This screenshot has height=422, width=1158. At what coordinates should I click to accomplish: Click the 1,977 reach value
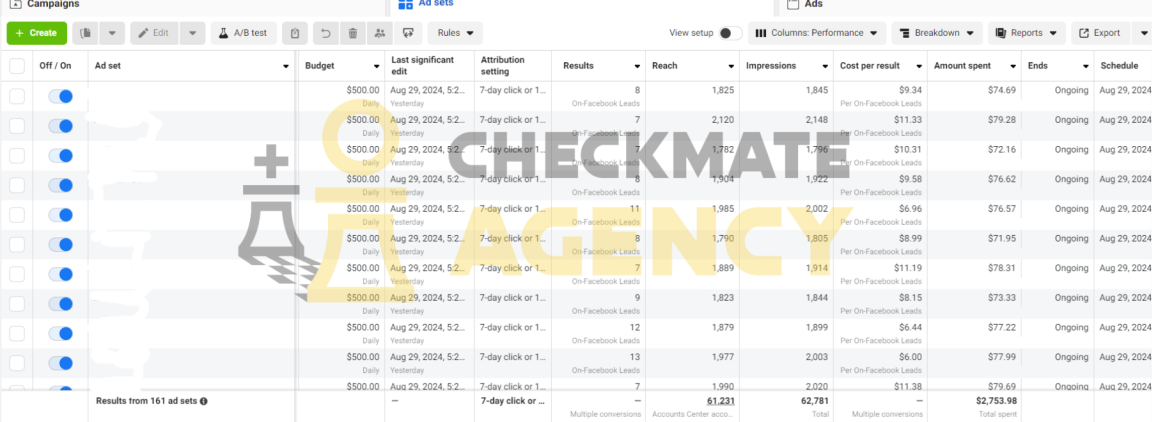(723, 357)
